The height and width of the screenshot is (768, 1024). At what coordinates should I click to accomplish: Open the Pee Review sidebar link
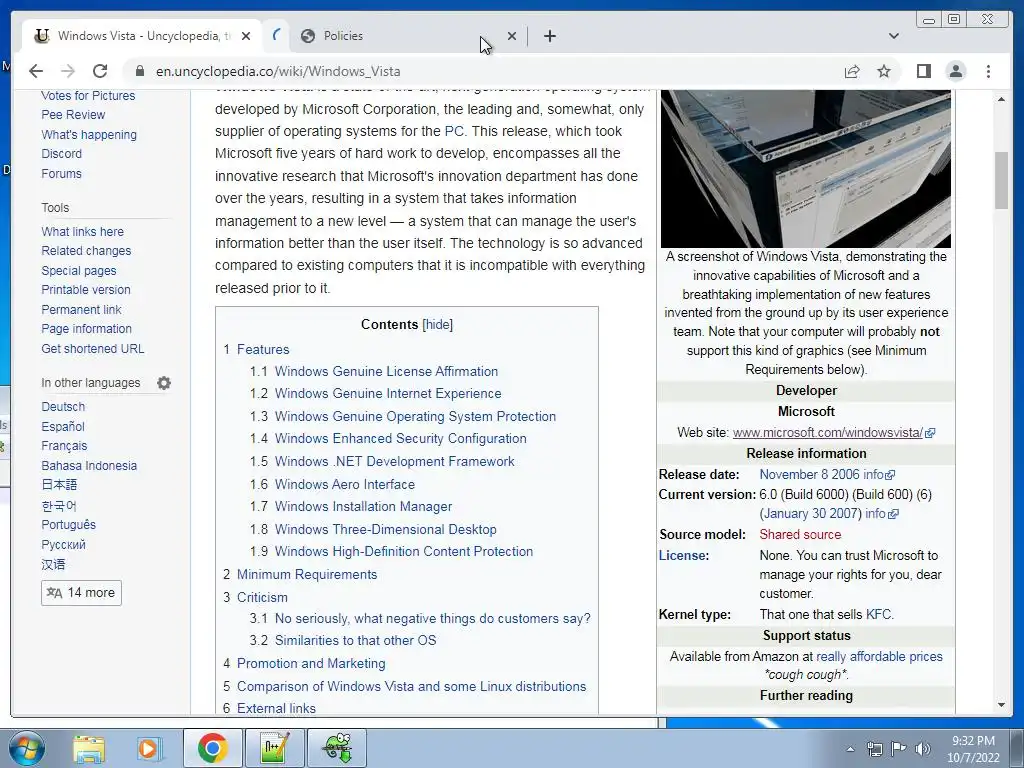pyautogui.click(x=73, y=114)
